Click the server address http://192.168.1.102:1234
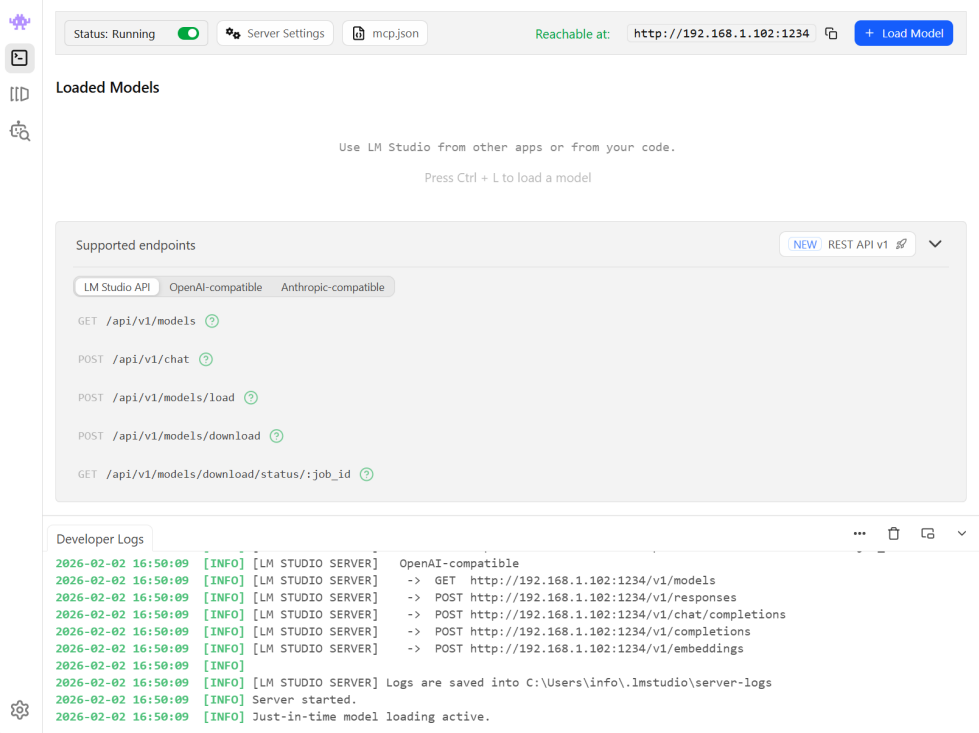979x733 pixels. tap(721, 33)
